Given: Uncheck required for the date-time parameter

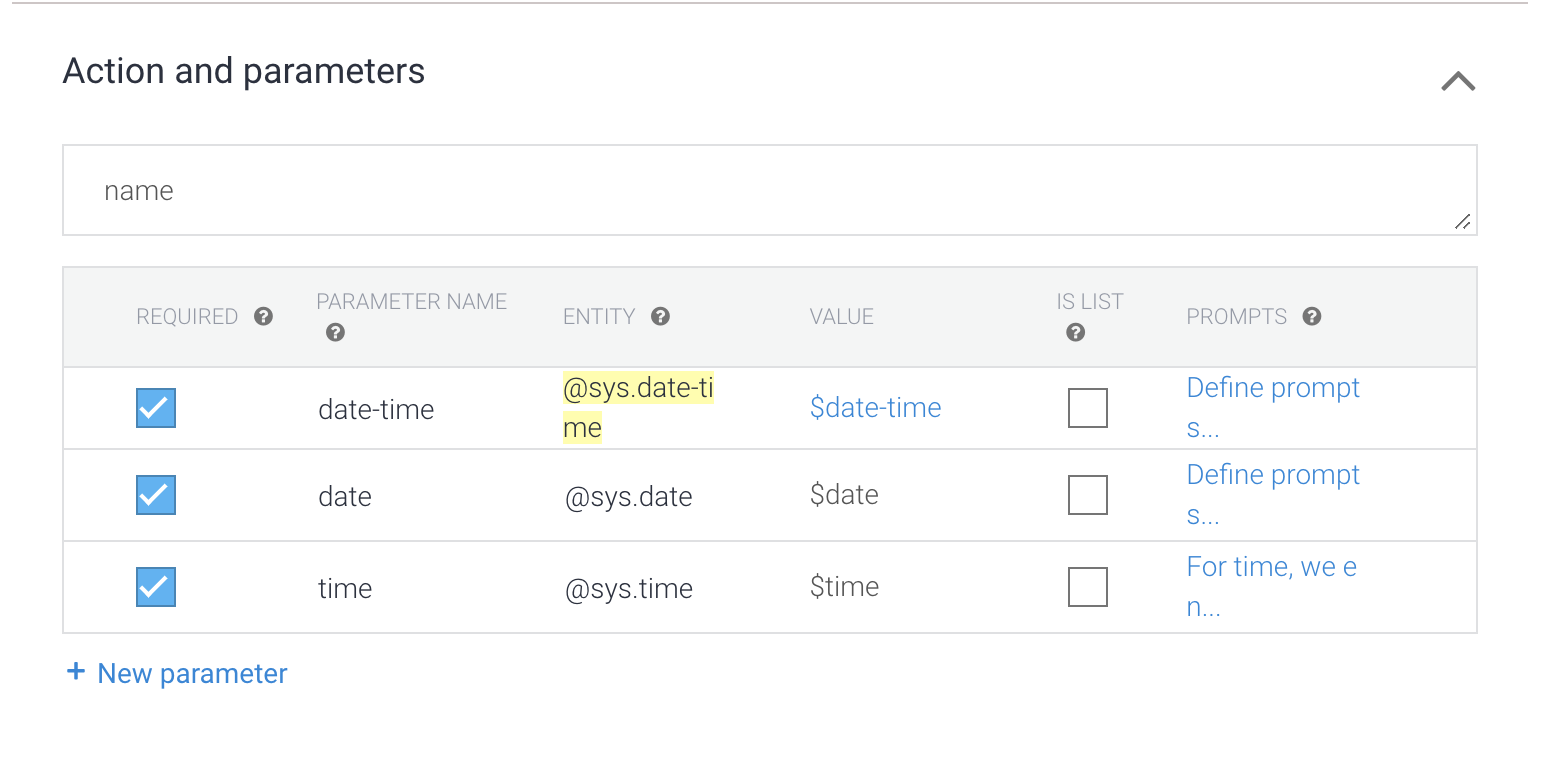Looking at the screenshot, I should pyautogui.click(x=155, y=408).
